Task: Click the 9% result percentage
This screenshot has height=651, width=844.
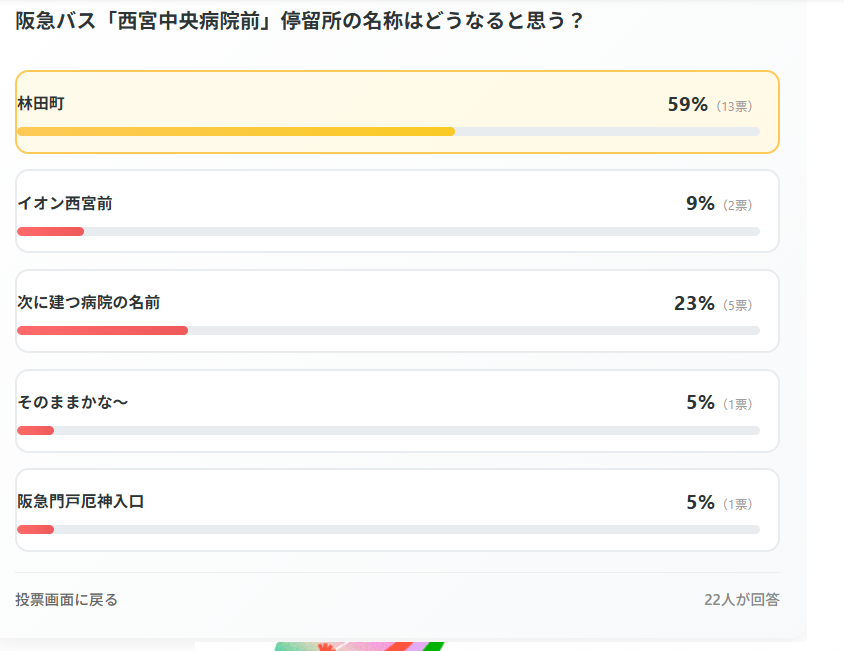Action: (x=700, y=203)
